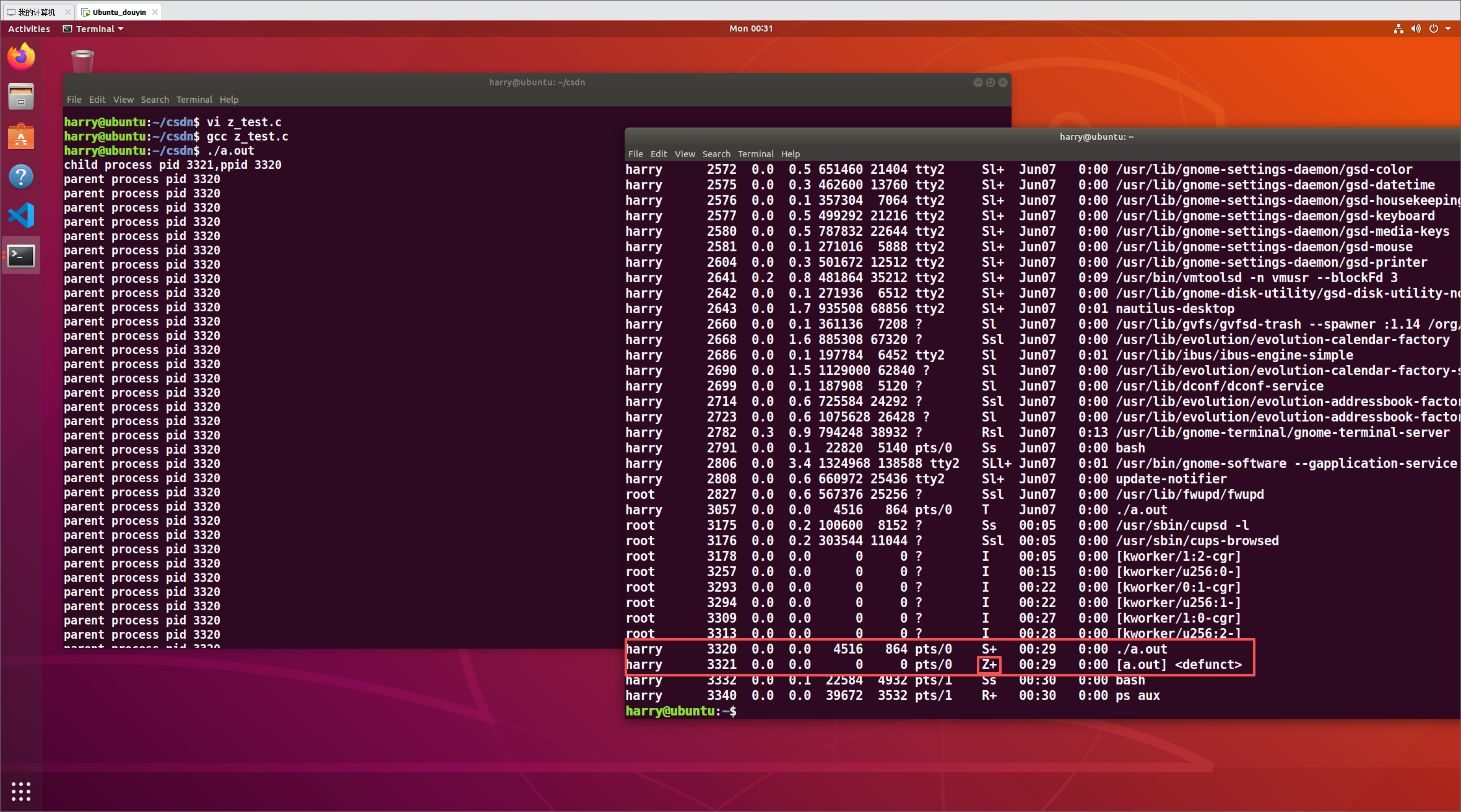The image size is (1461, 812).
Task: Select the Terminal icon in dock
Action: [21, 256]
